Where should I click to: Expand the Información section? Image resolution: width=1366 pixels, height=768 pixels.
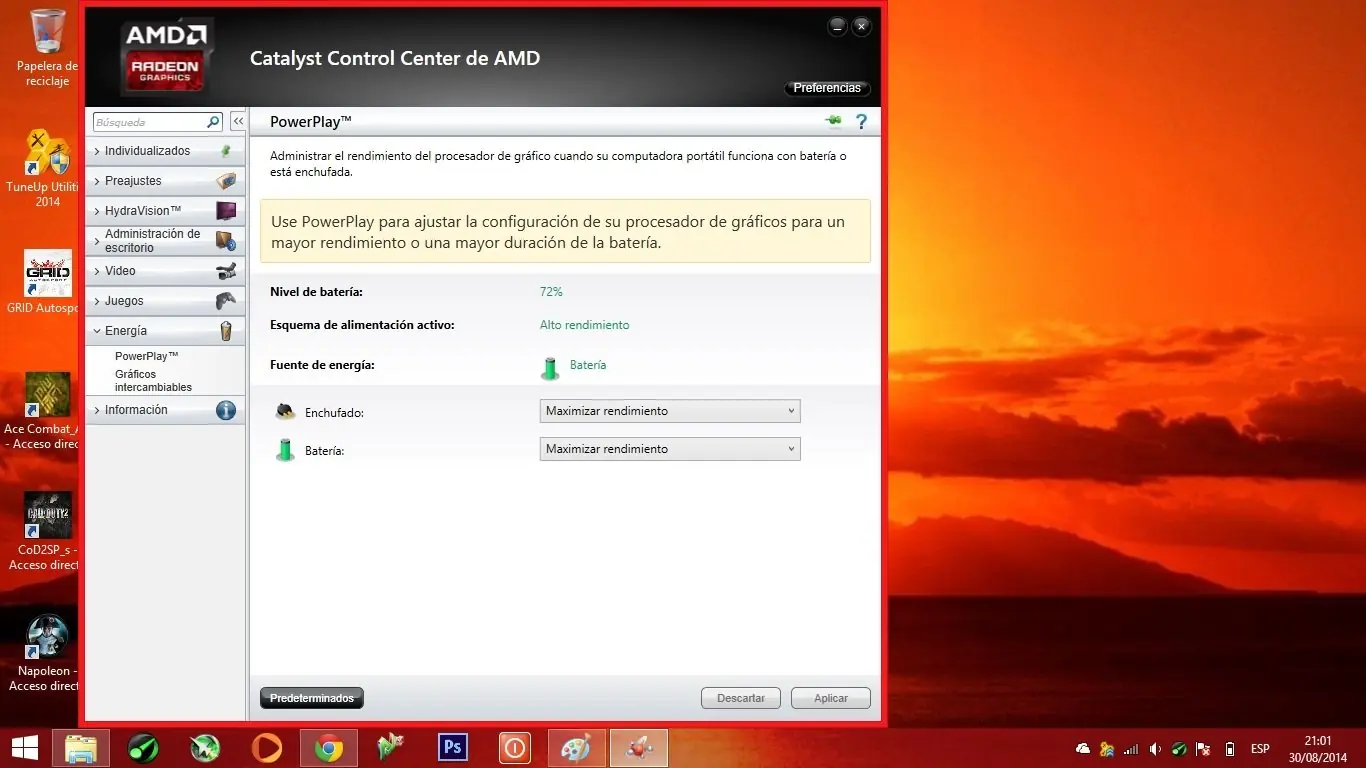[165, 410]
